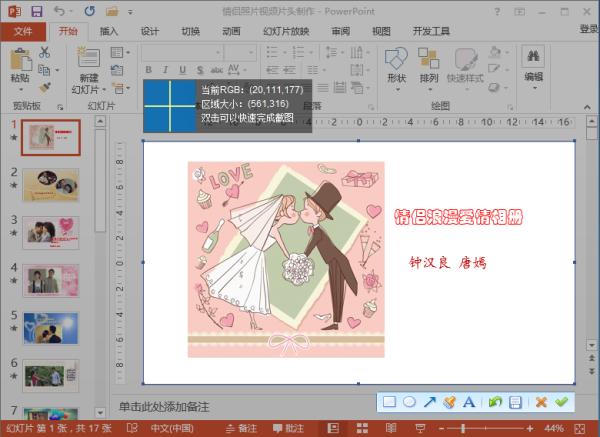The width and height of the screenshot is (600, 437).
Task: Switch to slide sorter view
Action: point(359,428)
